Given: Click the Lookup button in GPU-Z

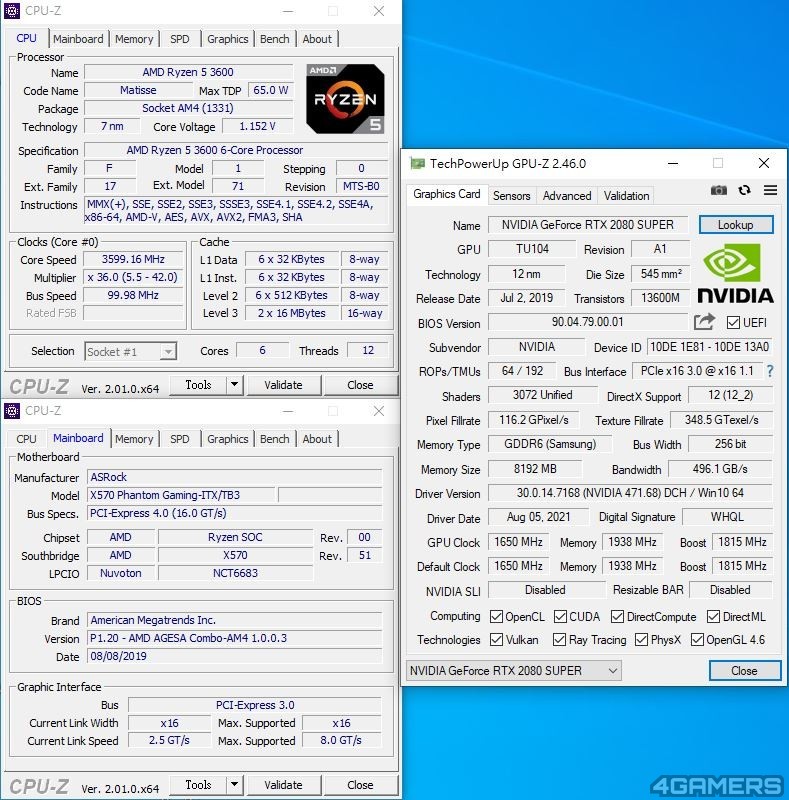Looking at the screenshot, I should point(735,224).
